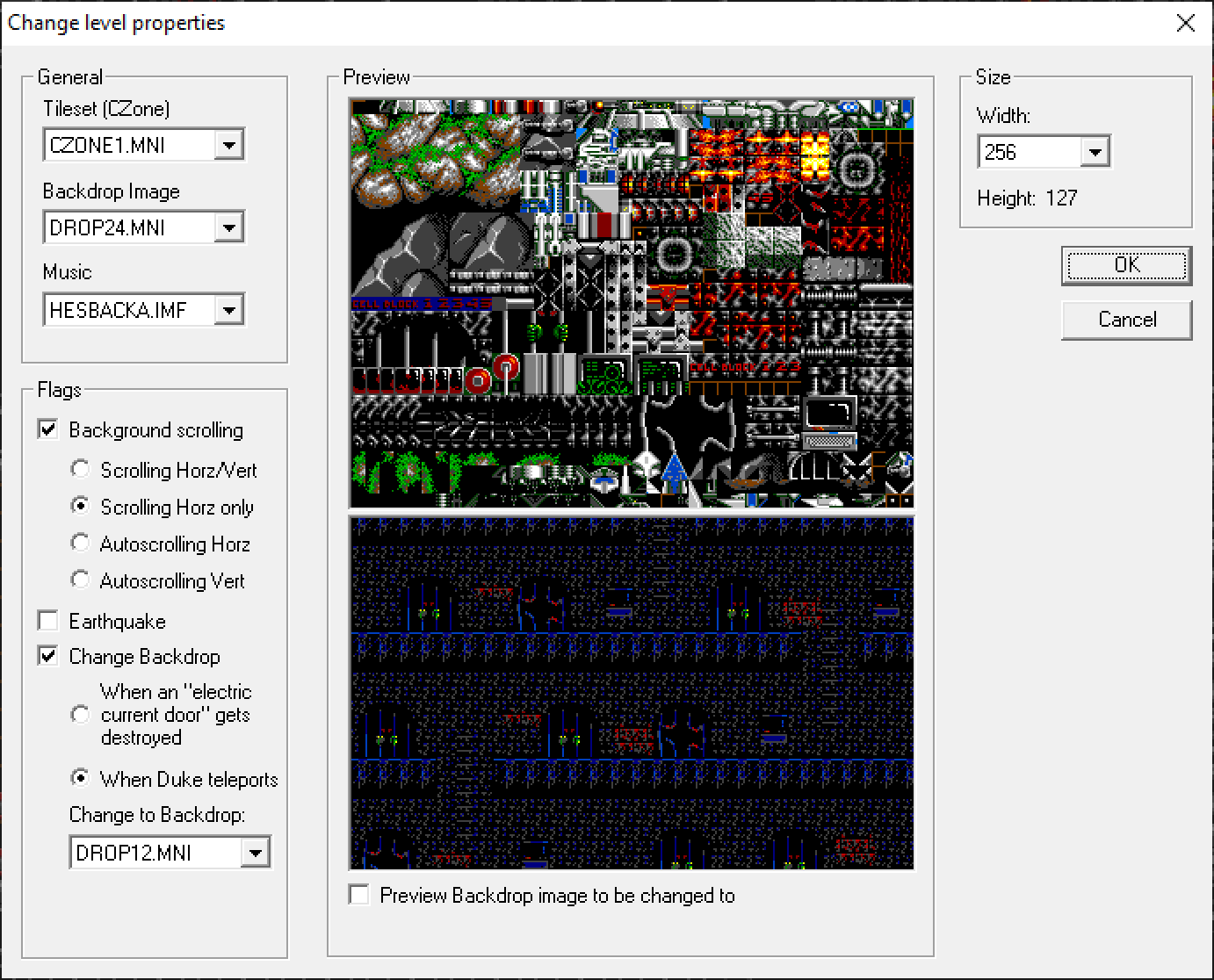Viewport: 1214px width, 980px height.
Task: Dismiss the dialog using Cancel
Action: click(x=1127, y=320)
